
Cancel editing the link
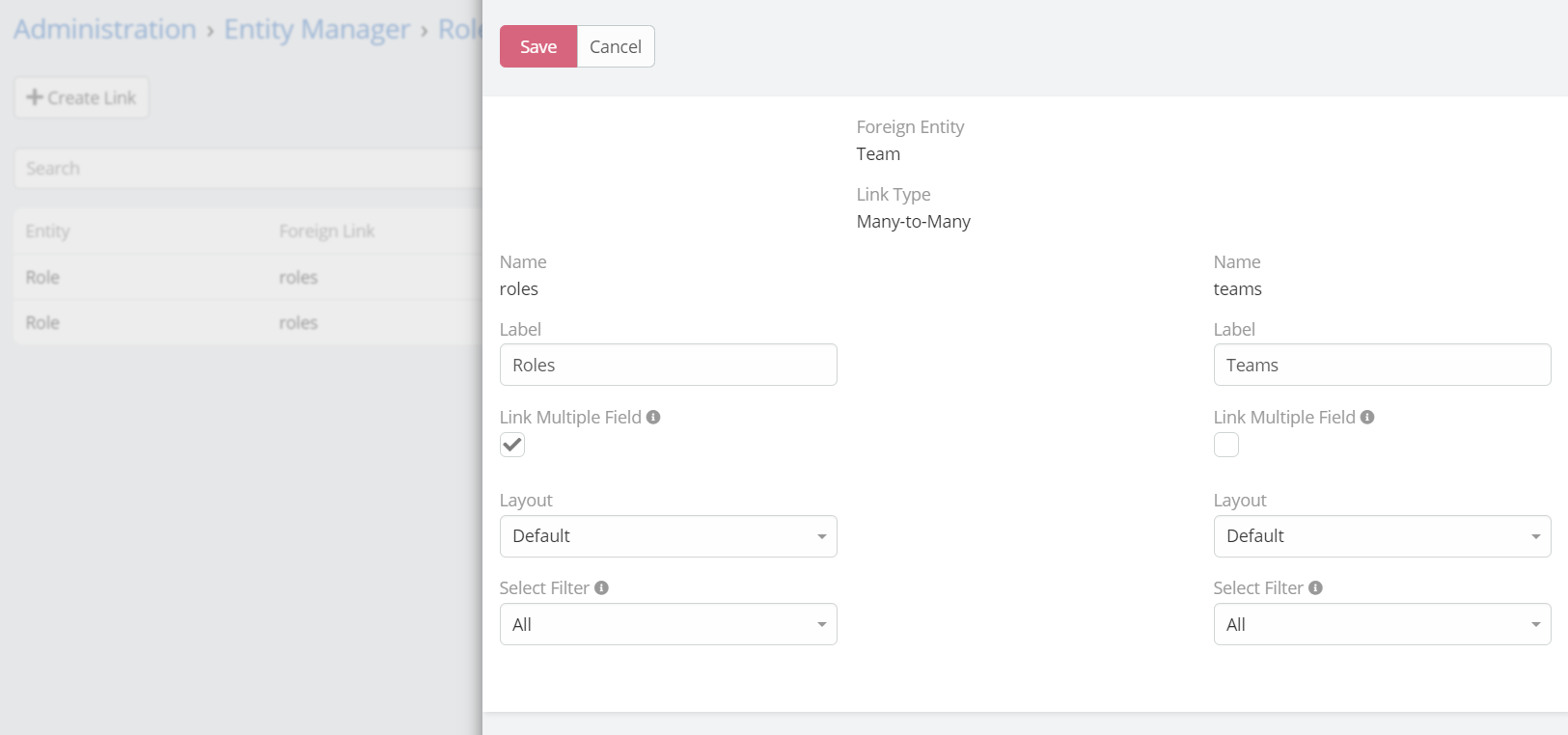point(616,46)
